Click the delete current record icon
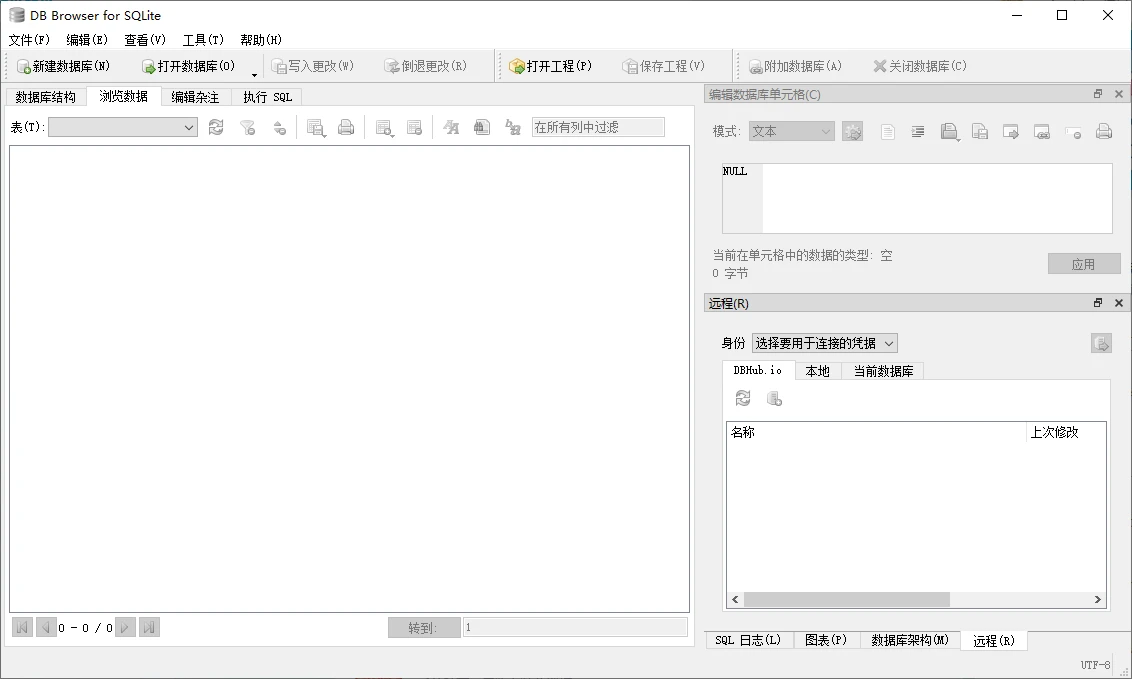Image resolution: width=1132 pixels, height=679 pixels. pos(414,128)
